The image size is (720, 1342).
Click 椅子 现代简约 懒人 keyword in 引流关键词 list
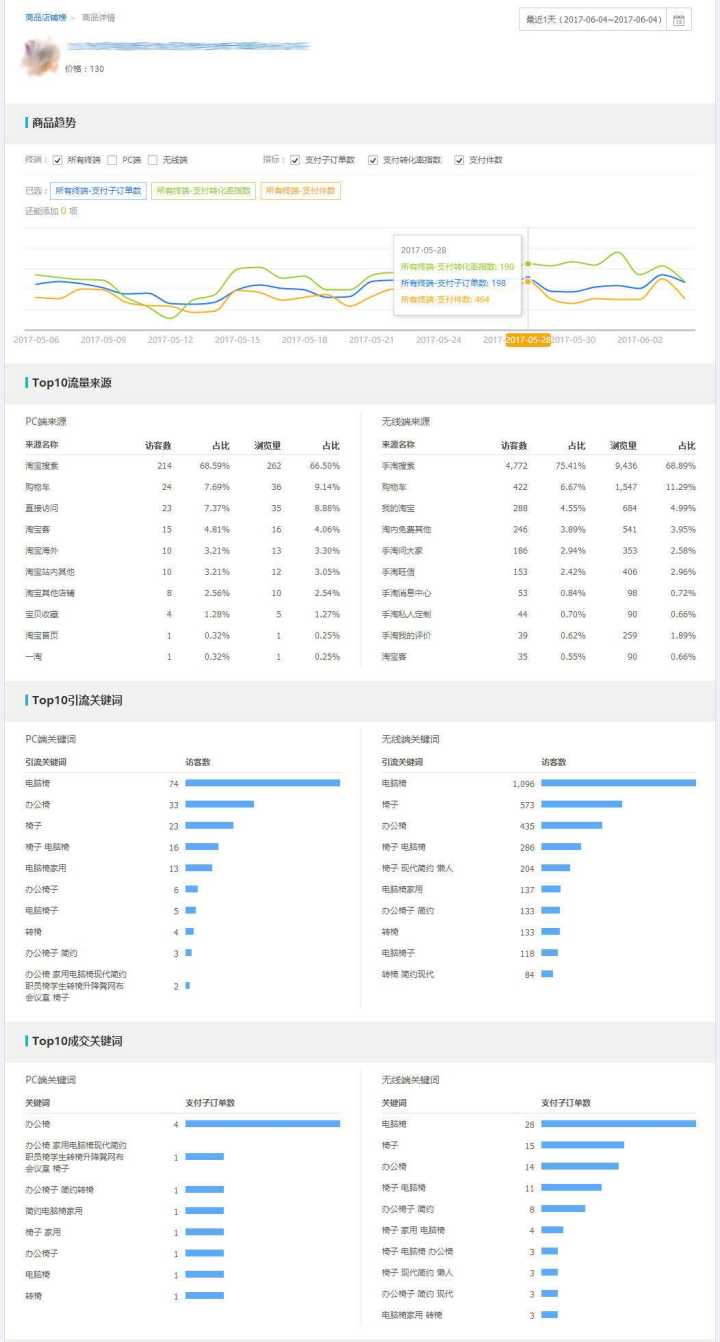(x=417, y=868)
